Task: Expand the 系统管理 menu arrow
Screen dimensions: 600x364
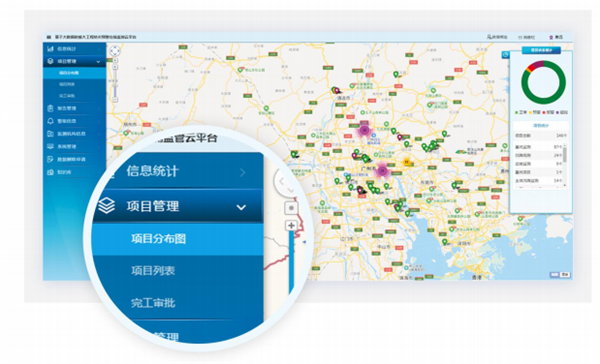Action: coord(98,147)
